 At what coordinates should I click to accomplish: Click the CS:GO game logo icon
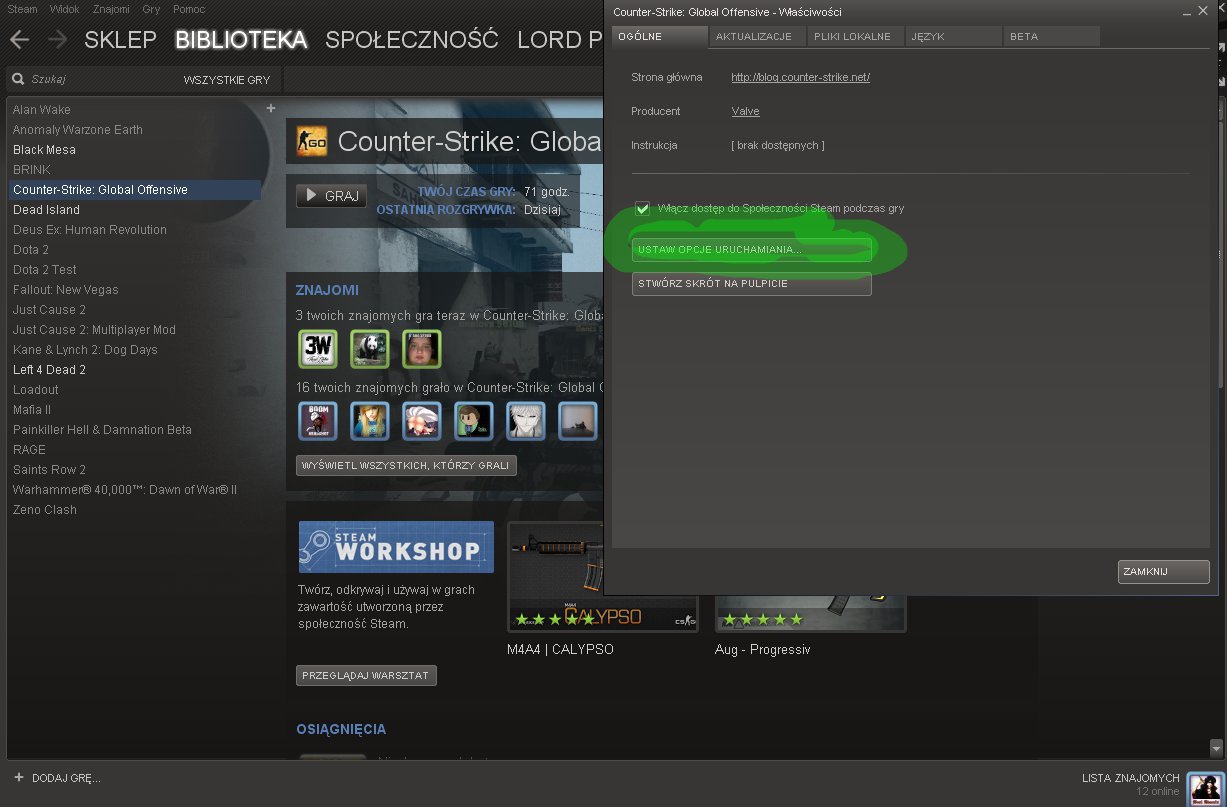coord(312,141)
